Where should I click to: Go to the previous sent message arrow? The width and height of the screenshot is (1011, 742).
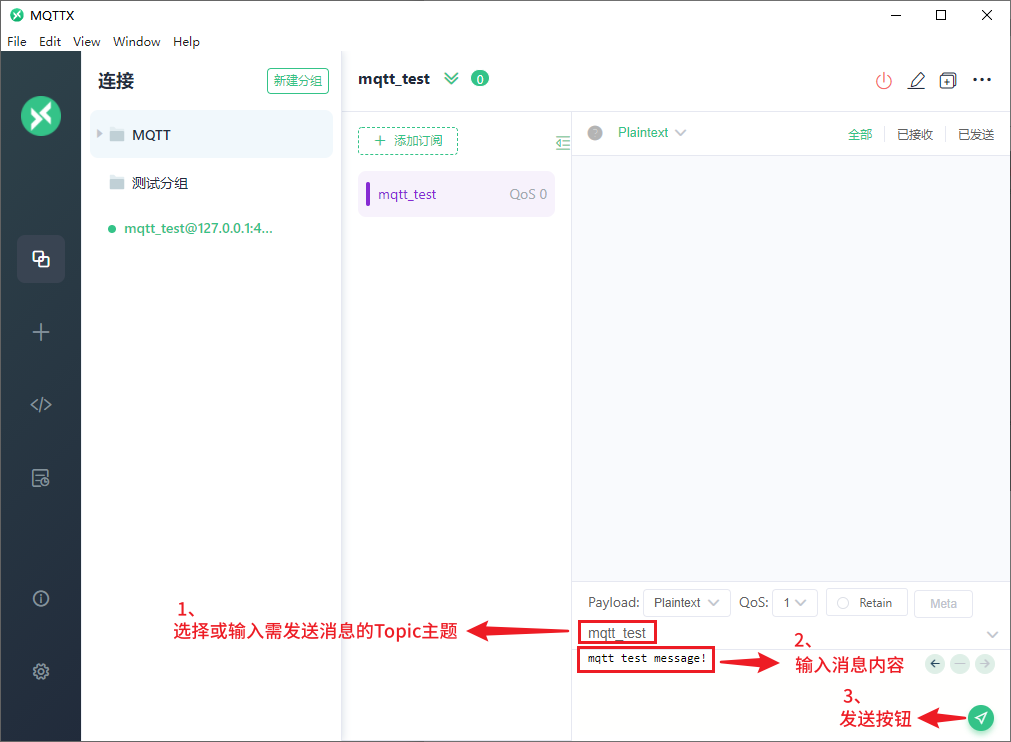pyautogui.click(x=935, y=663)
